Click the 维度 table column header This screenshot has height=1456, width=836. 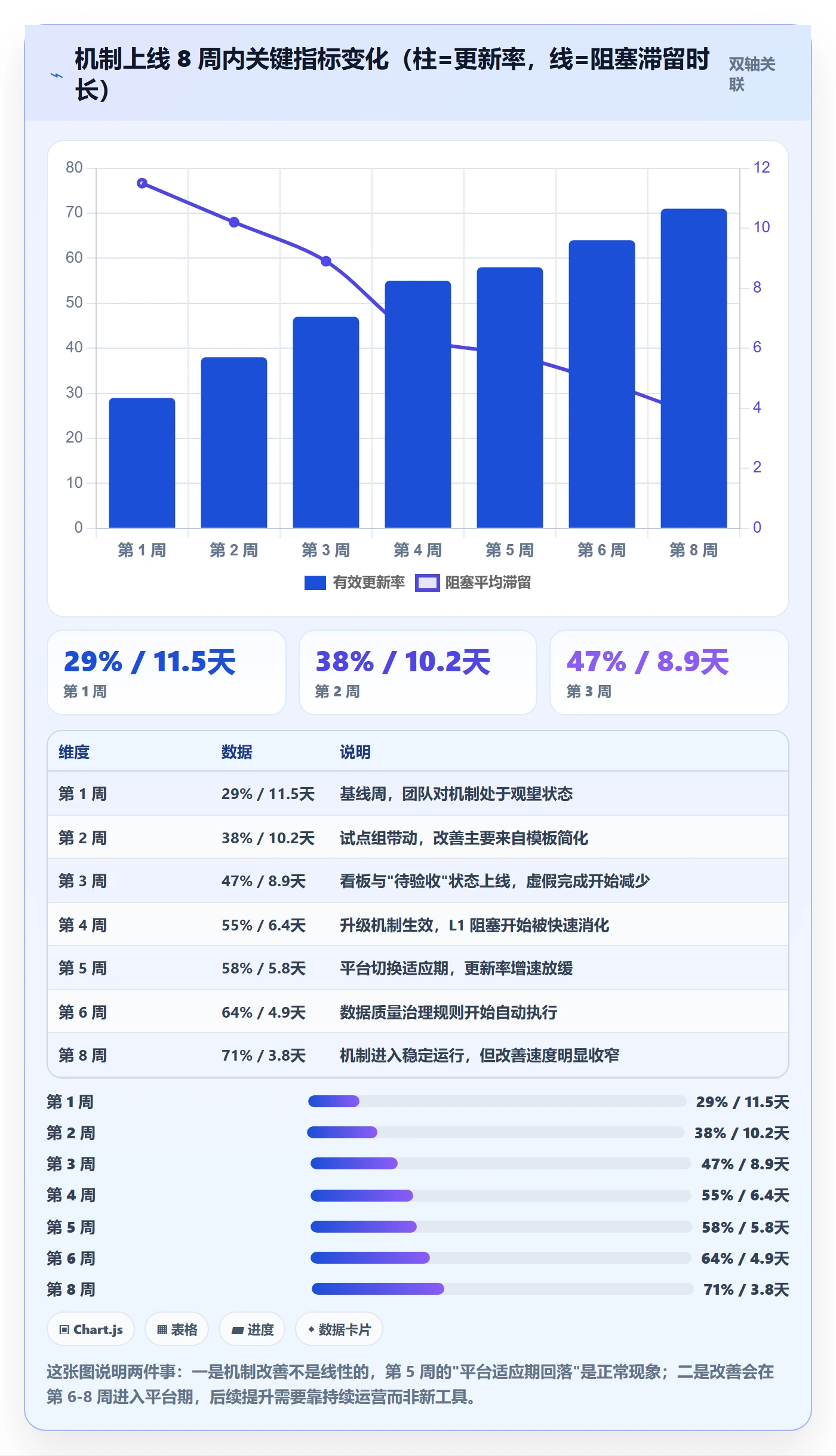[74, 752]
